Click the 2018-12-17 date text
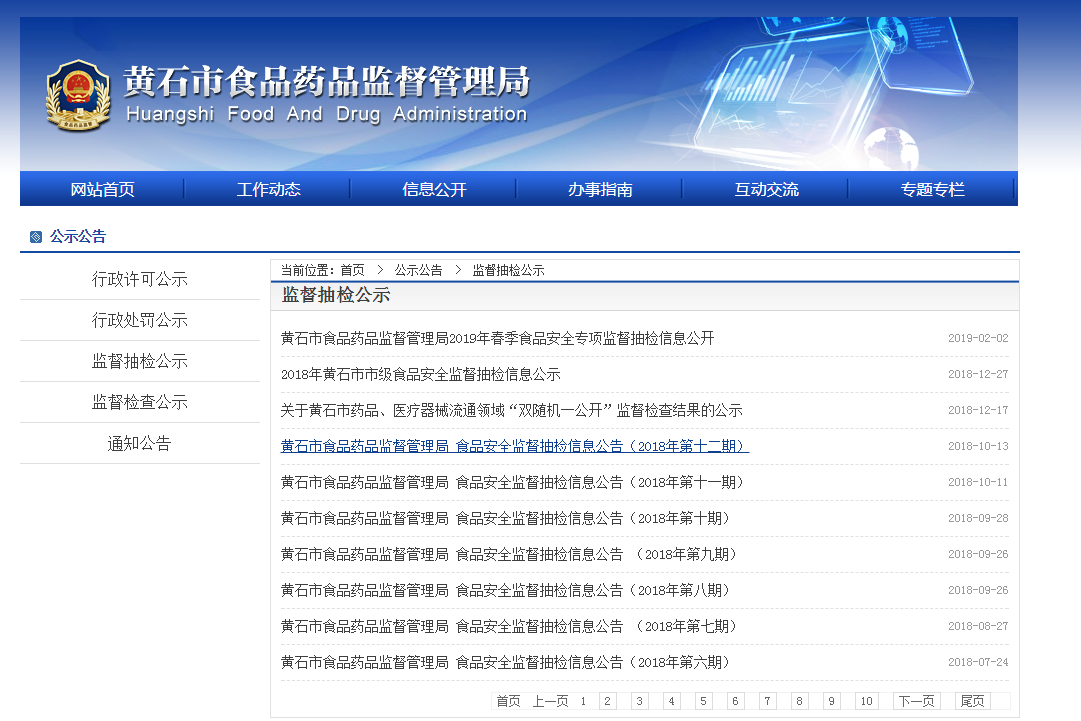1081x721 pixels. (978, 410)
